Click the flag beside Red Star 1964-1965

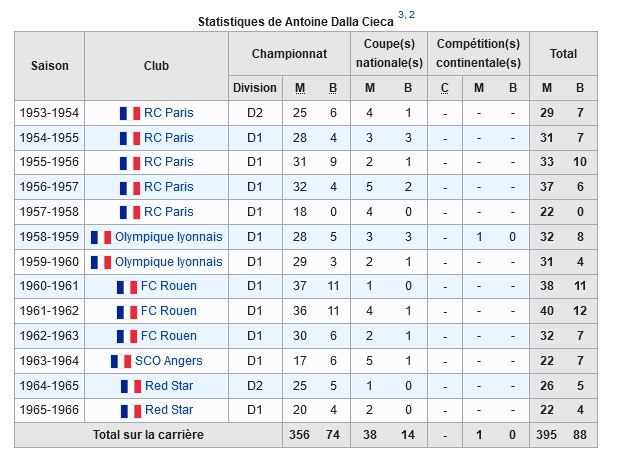click(x=131, y=386)
